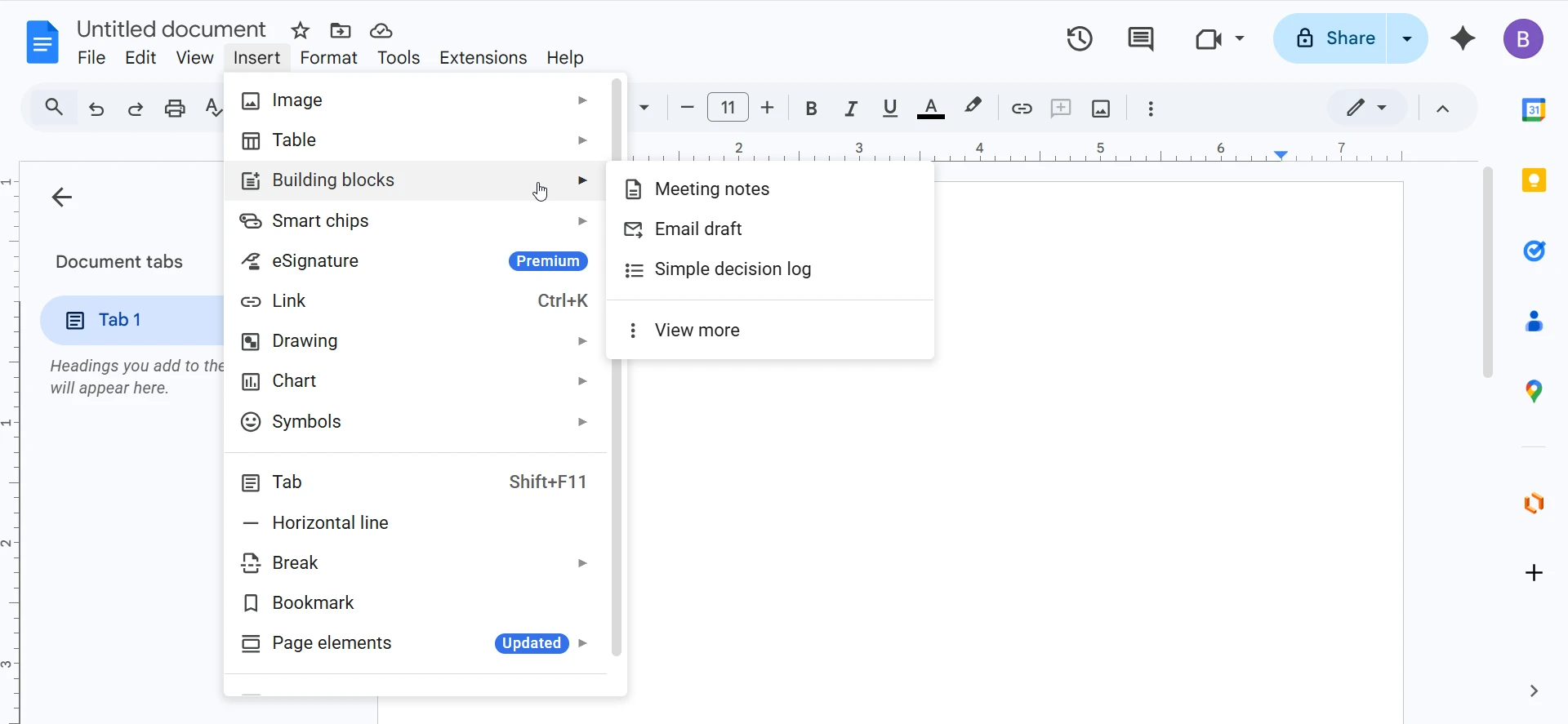Toggle italic formatting
1568x724 pixels.
(851, 109)
